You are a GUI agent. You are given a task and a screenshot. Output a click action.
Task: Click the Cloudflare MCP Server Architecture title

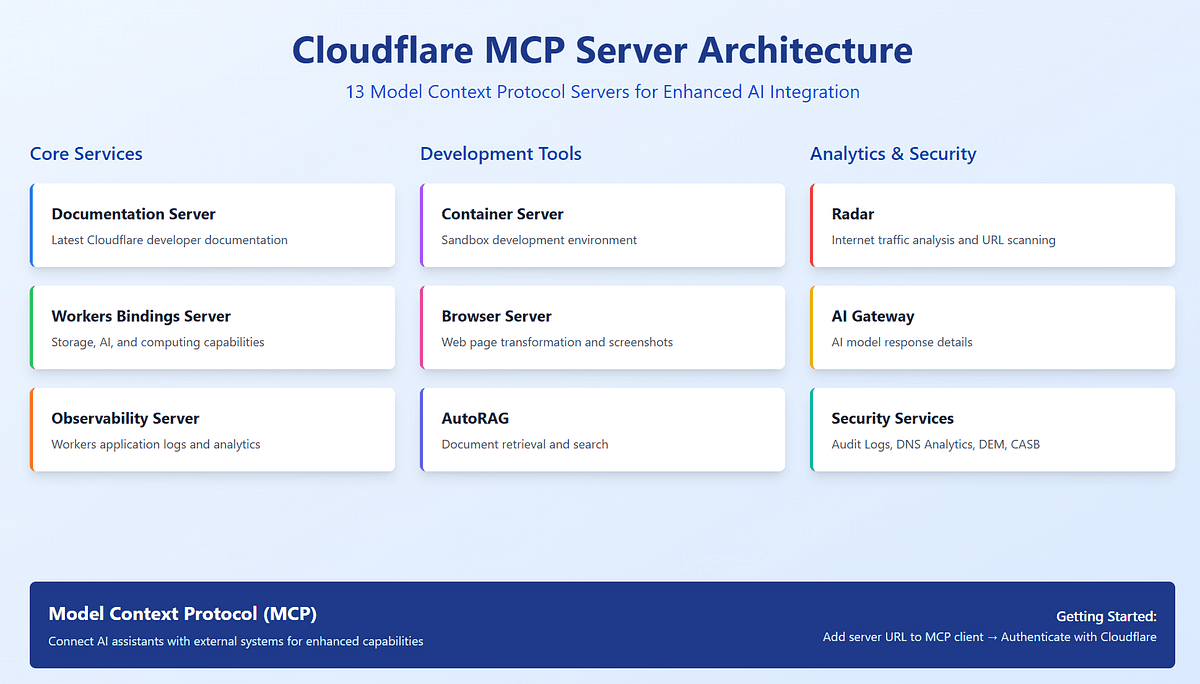(601, 50)
